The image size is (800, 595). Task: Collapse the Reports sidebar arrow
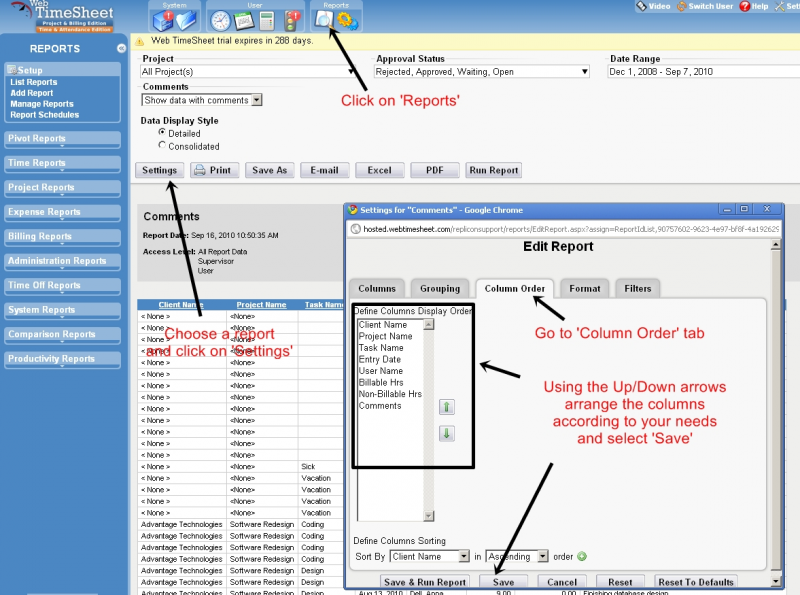121,48
